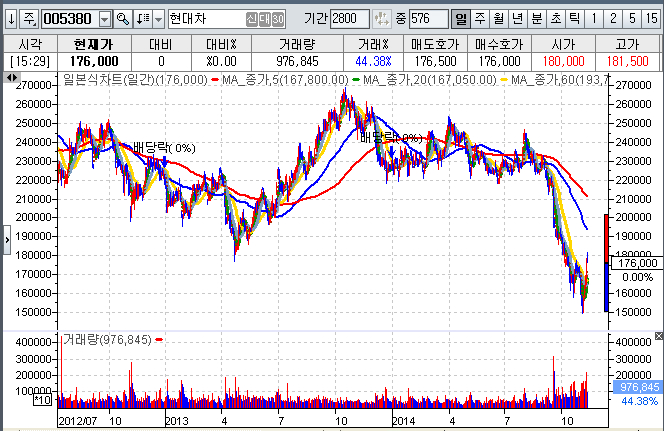Open the stock code 005380 dropdown
The height and width of the screenshot is (431, 664).
105,19
